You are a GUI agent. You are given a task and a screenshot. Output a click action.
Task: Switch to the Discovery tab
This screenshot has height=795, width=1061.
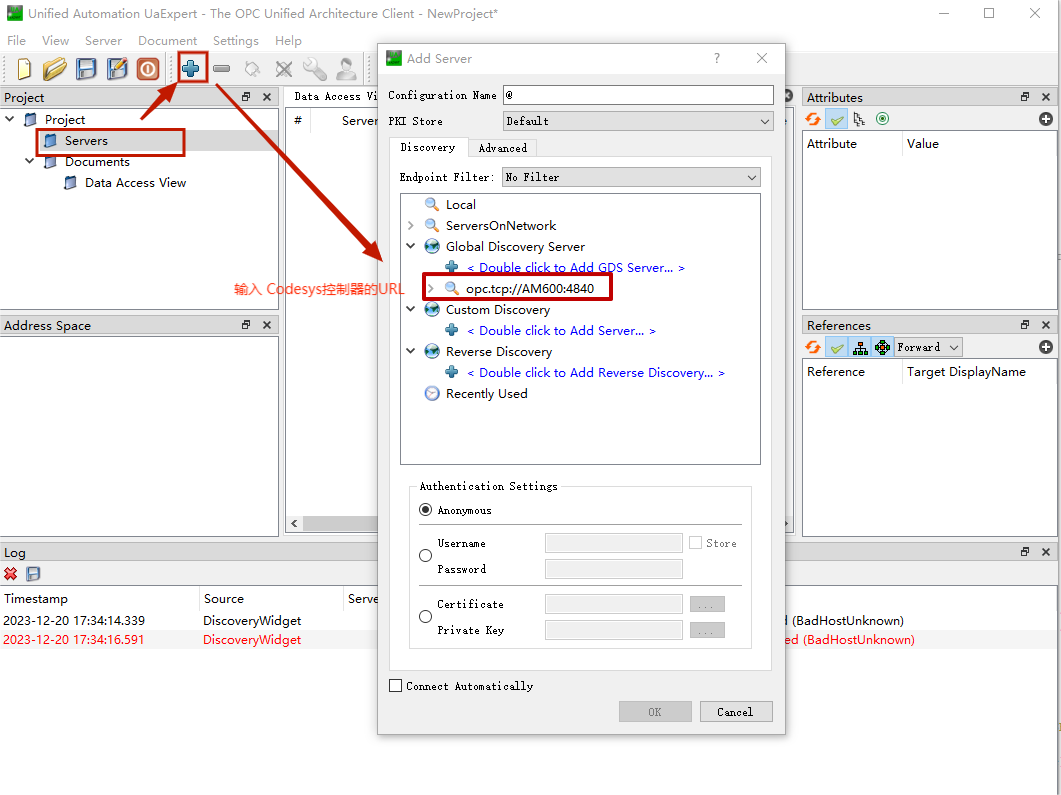(428, 147)
